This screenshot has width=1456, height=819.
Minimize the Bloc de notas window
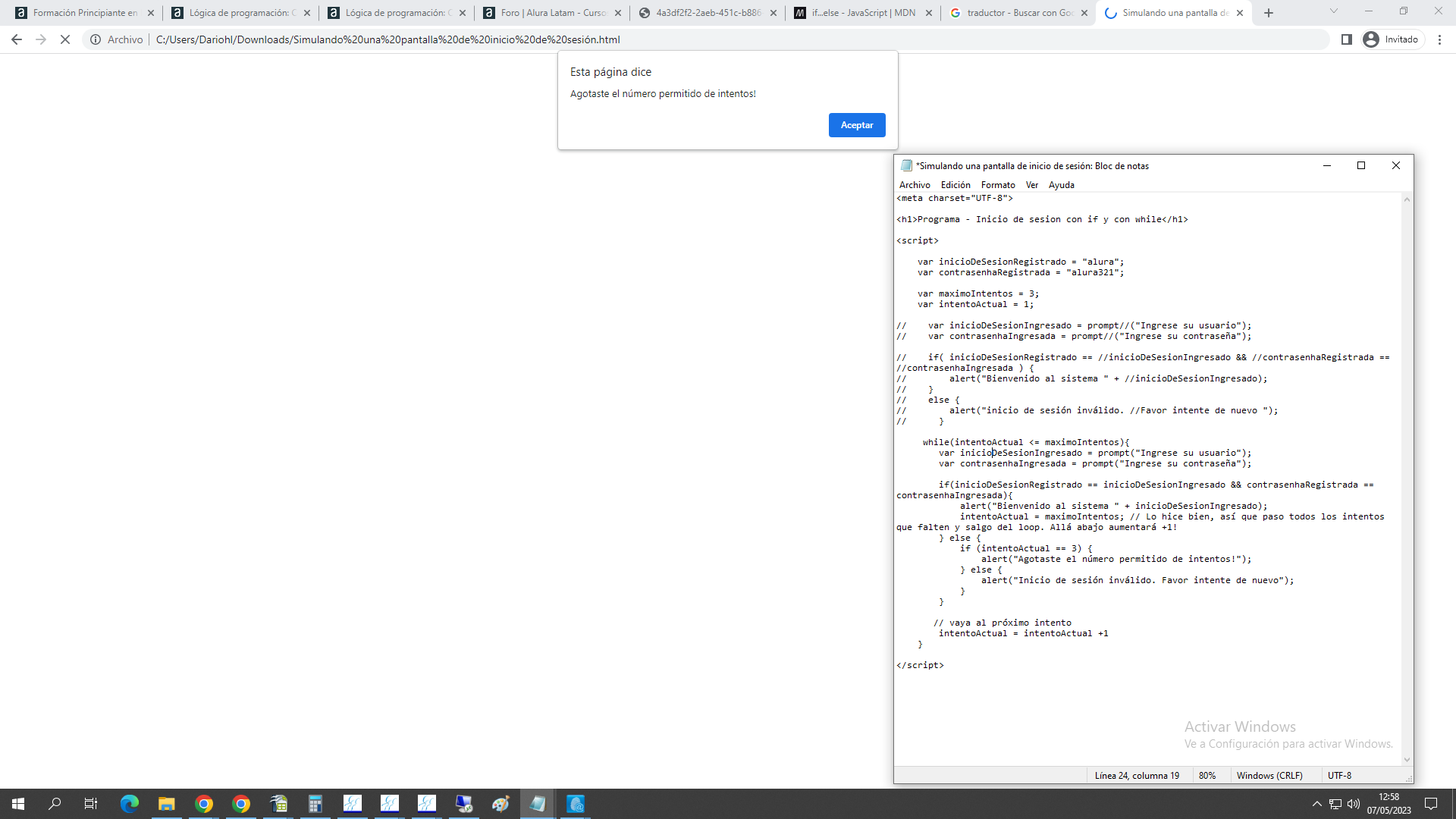pyautogui.click(x=1327, y=165)
